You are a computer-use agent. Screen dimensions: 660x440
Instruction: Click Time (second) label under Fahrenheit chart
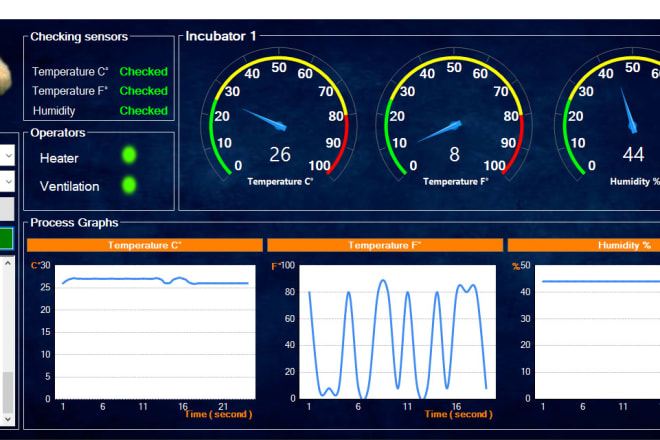458,414
